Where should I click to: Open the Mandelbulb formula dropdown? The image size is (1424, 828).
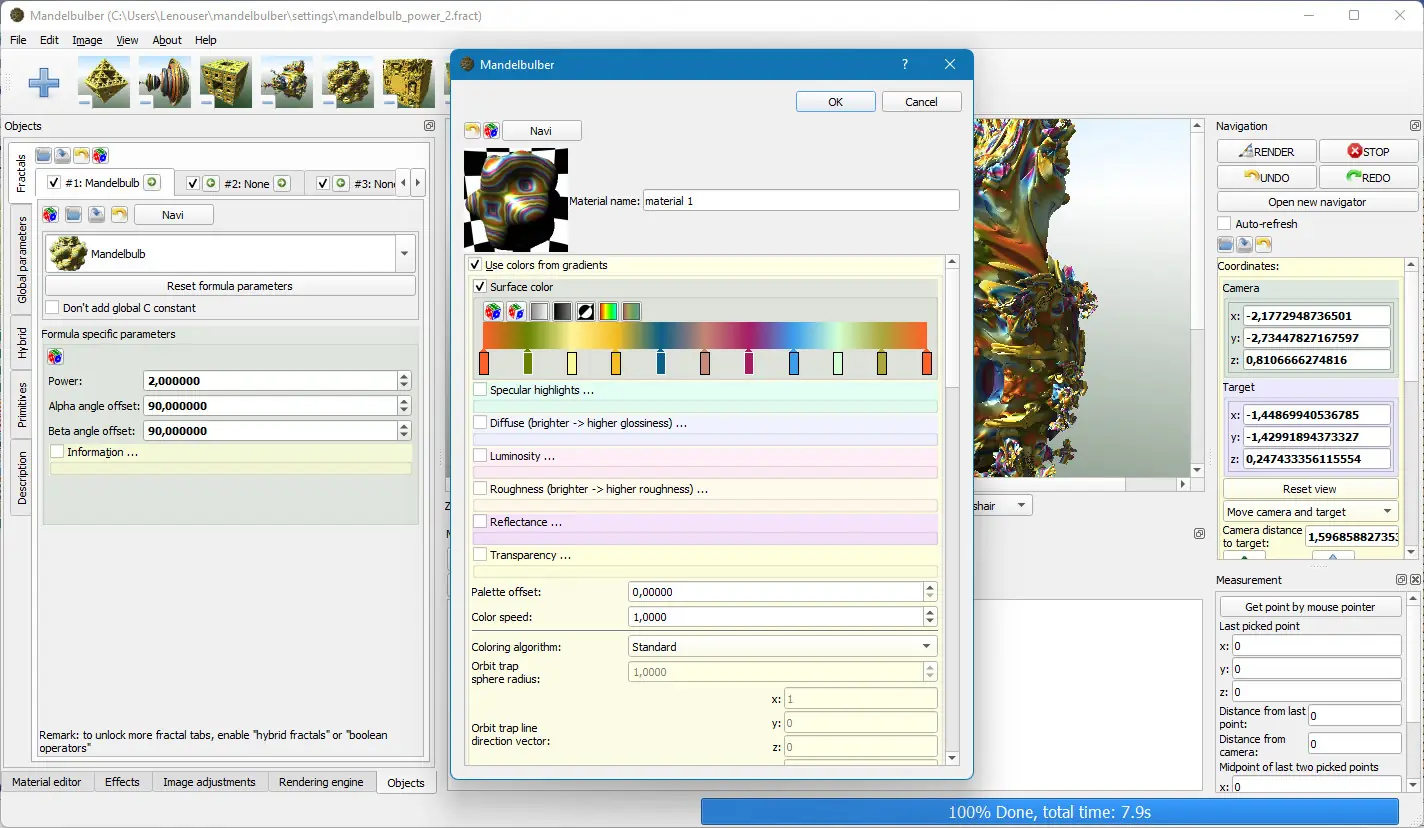[230, 254]
